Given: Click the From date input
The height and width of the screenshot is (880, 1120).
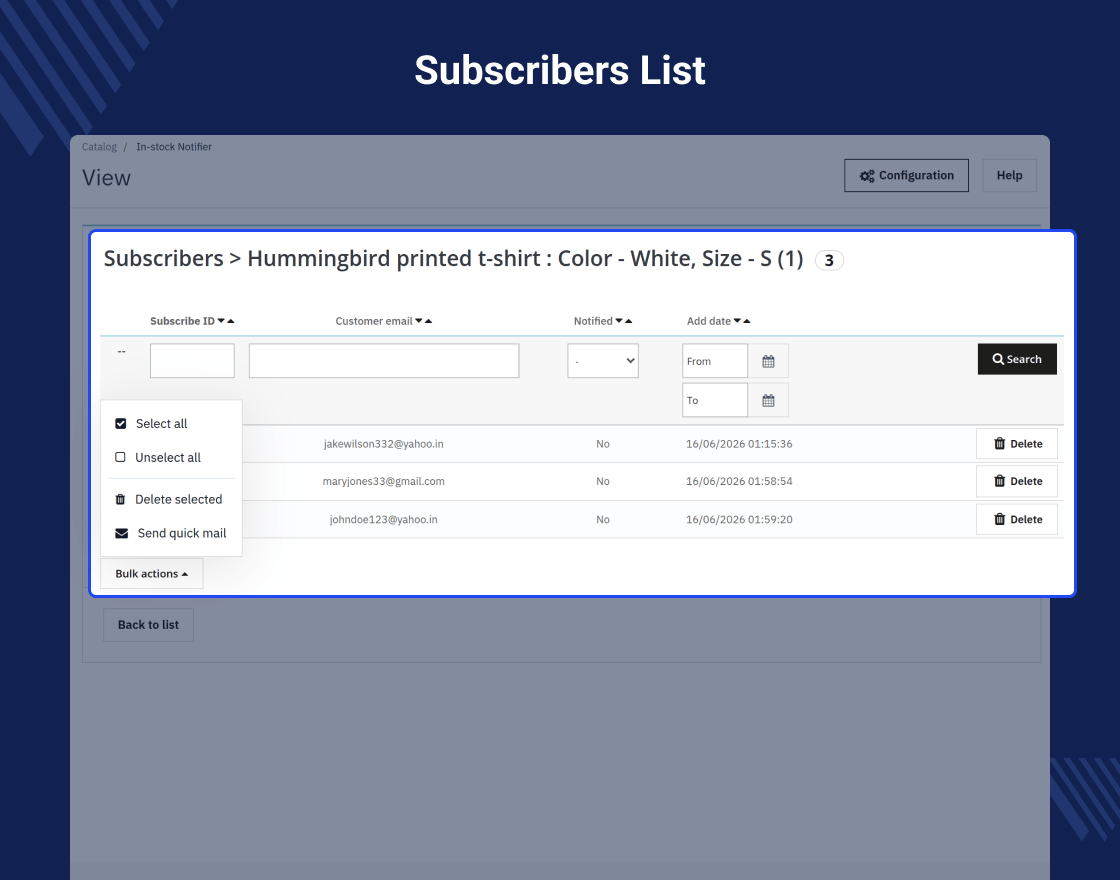Looking at the screenshot, I should [x=715, y=361].
